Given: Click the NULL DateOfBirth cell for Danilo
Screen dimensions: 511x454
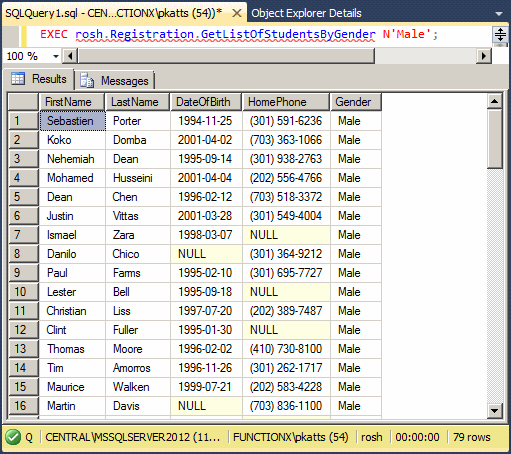Looking at the screenshot, I should point(206,254).
